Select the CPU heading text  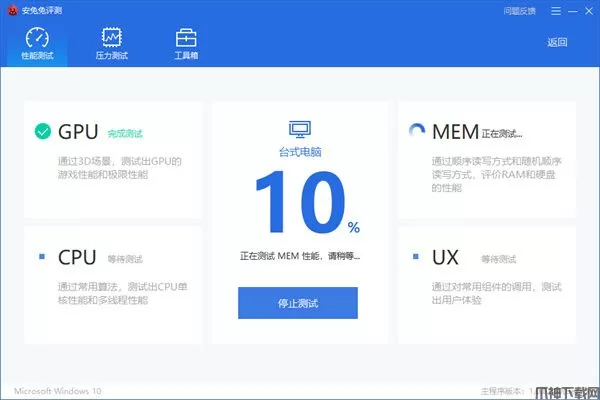point(77,257)
